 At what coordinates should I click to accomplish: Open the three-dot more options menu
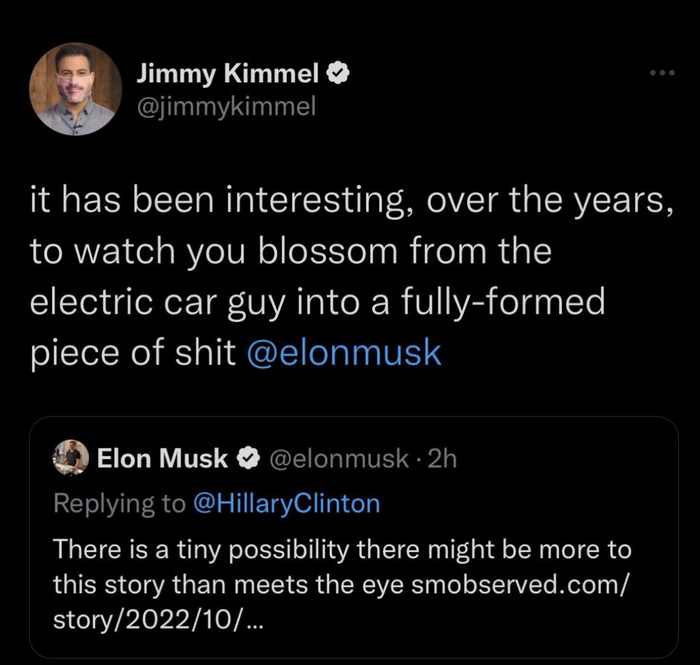click(x=662, y=74)
